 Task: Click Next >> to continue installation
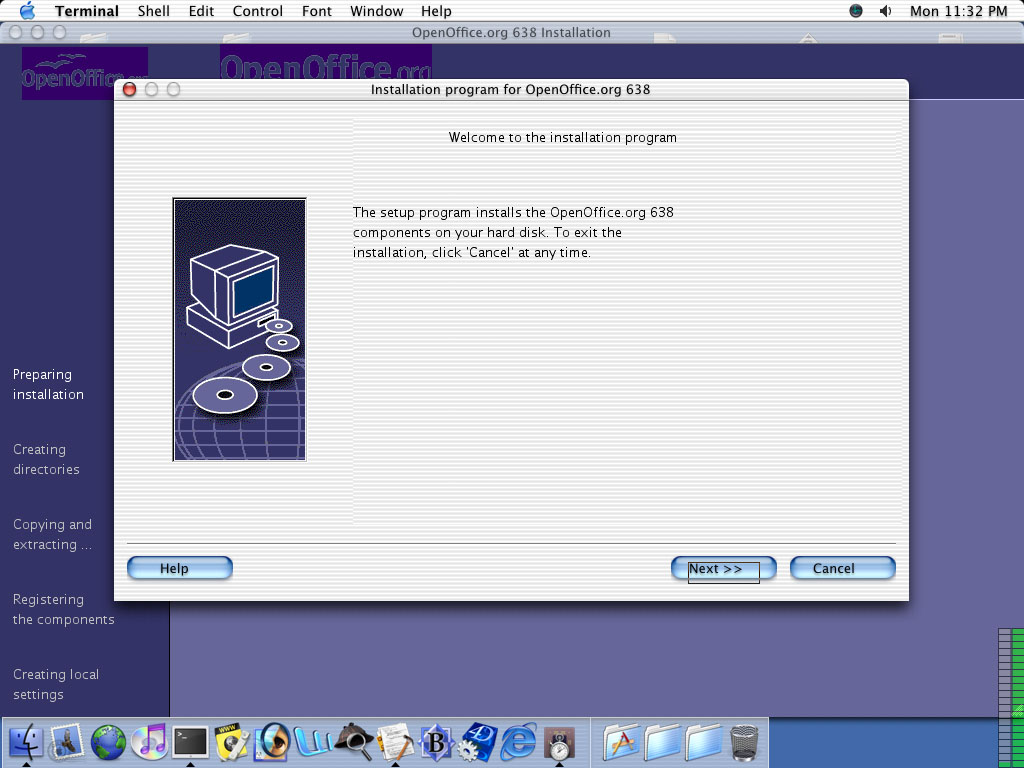point(724,568)
